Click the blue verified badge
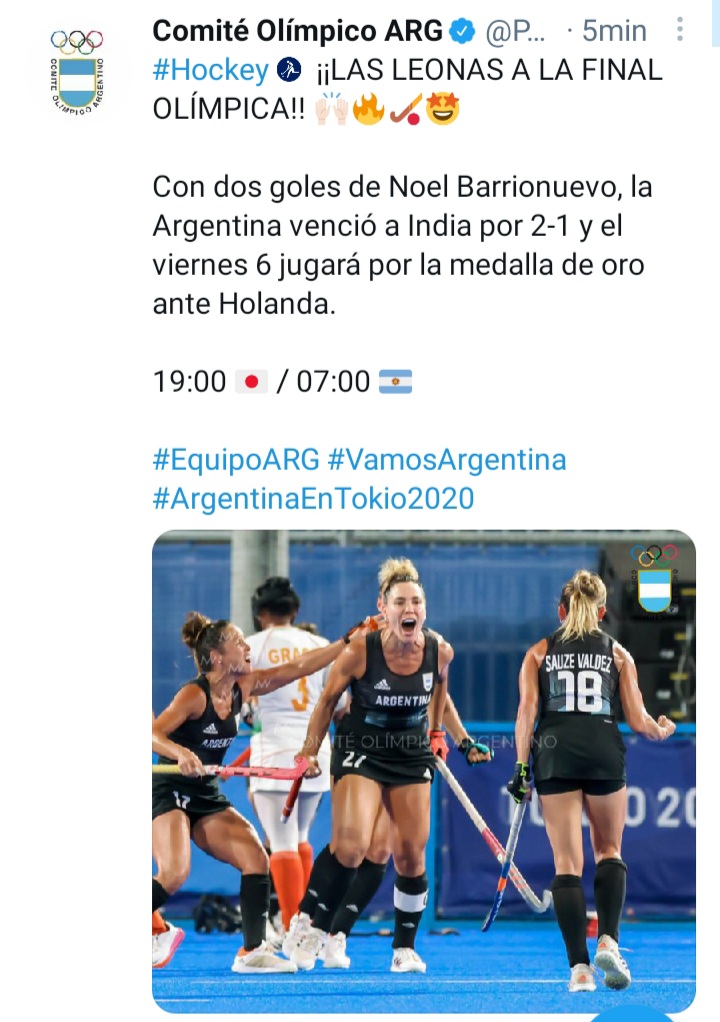The image size is (720, 1022). (463, 31)
